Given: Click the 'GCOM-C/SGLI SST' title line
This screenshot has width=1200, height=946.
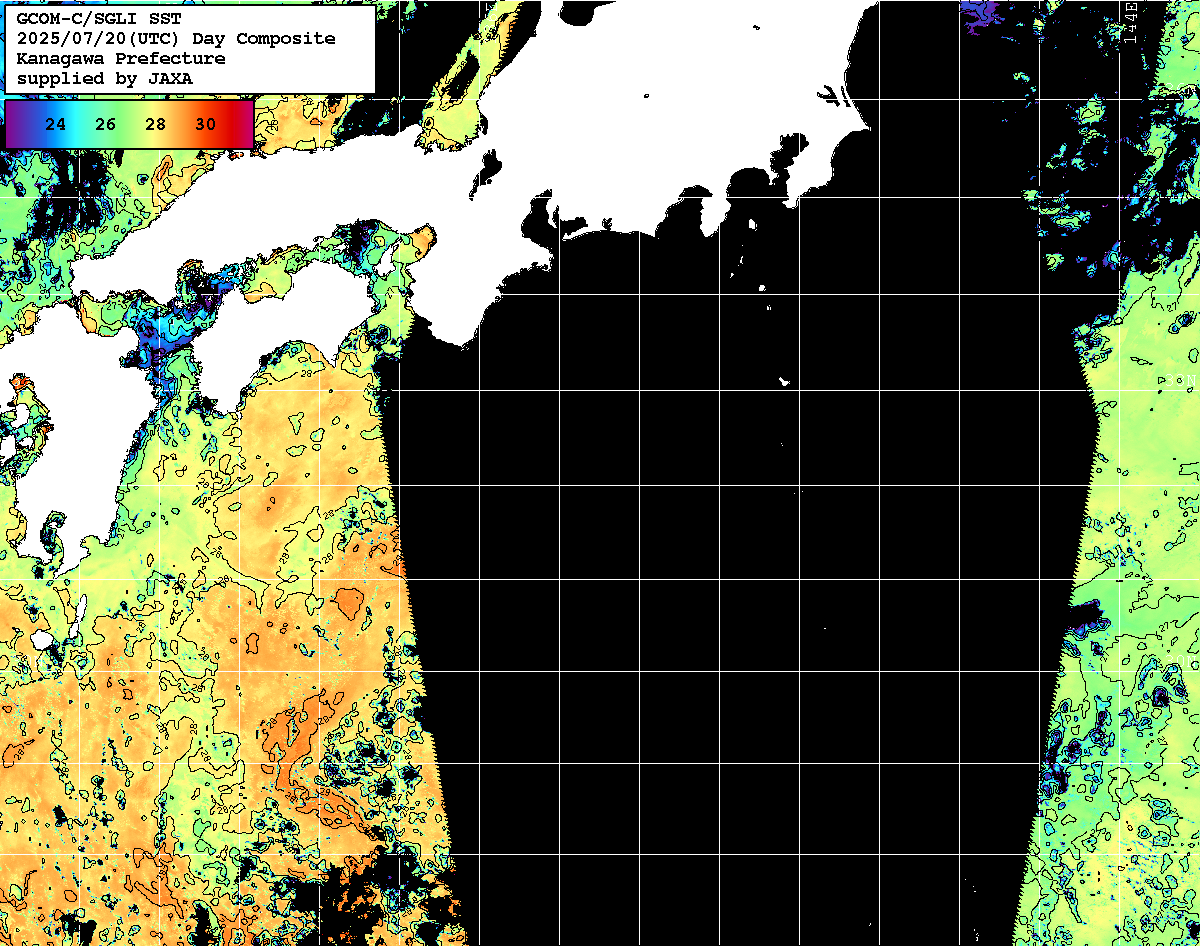Looking at the screenshot, I should click(99, 19).
